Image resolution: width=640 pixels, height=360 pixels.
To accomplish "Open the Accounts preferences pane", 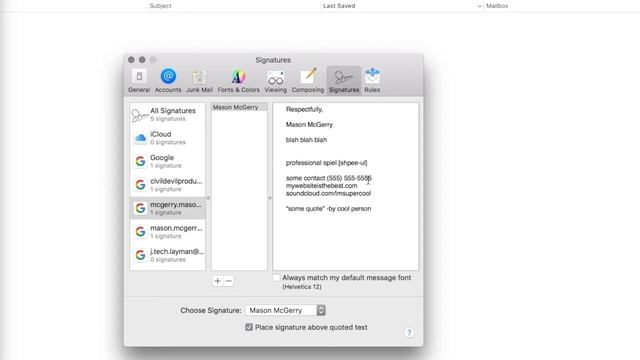I will [x=168, y=81].
